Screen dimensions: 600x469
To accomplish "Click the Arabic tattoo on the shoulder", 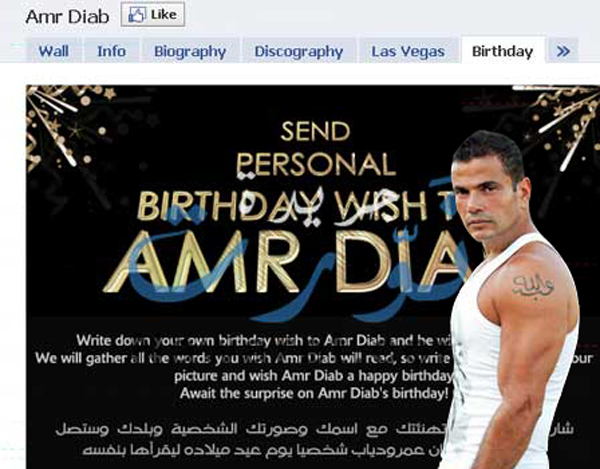I will point(533,286).
